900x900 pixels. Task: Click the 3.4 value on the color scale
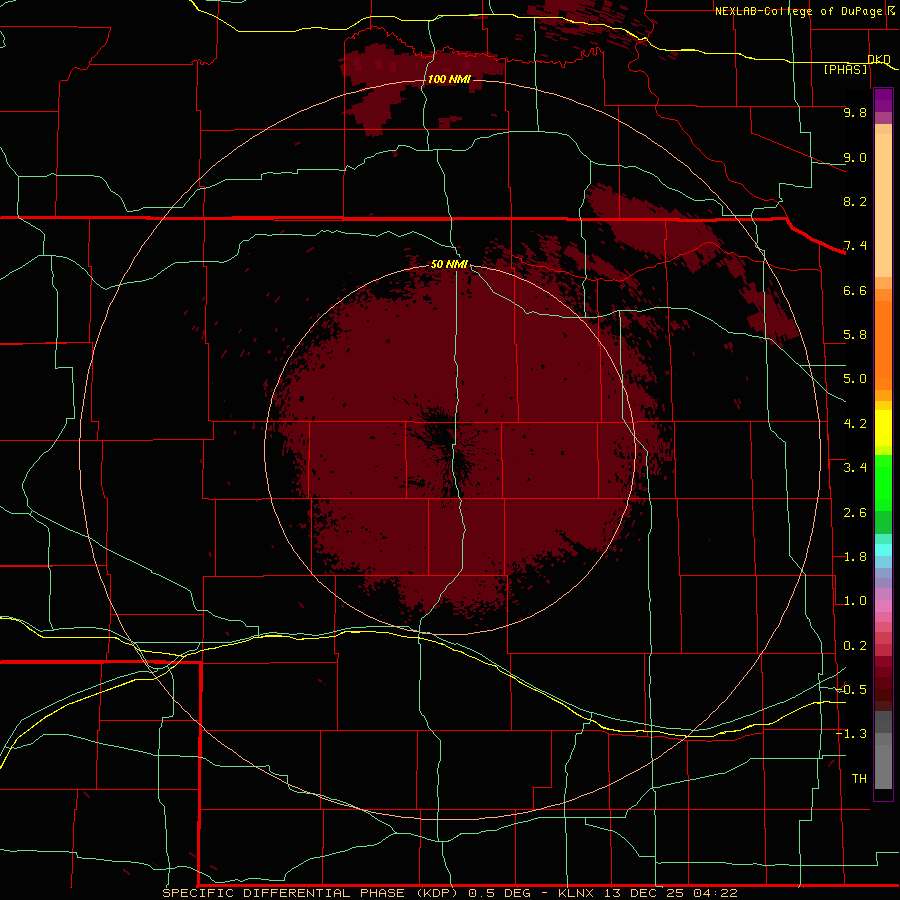click(855, 468)
